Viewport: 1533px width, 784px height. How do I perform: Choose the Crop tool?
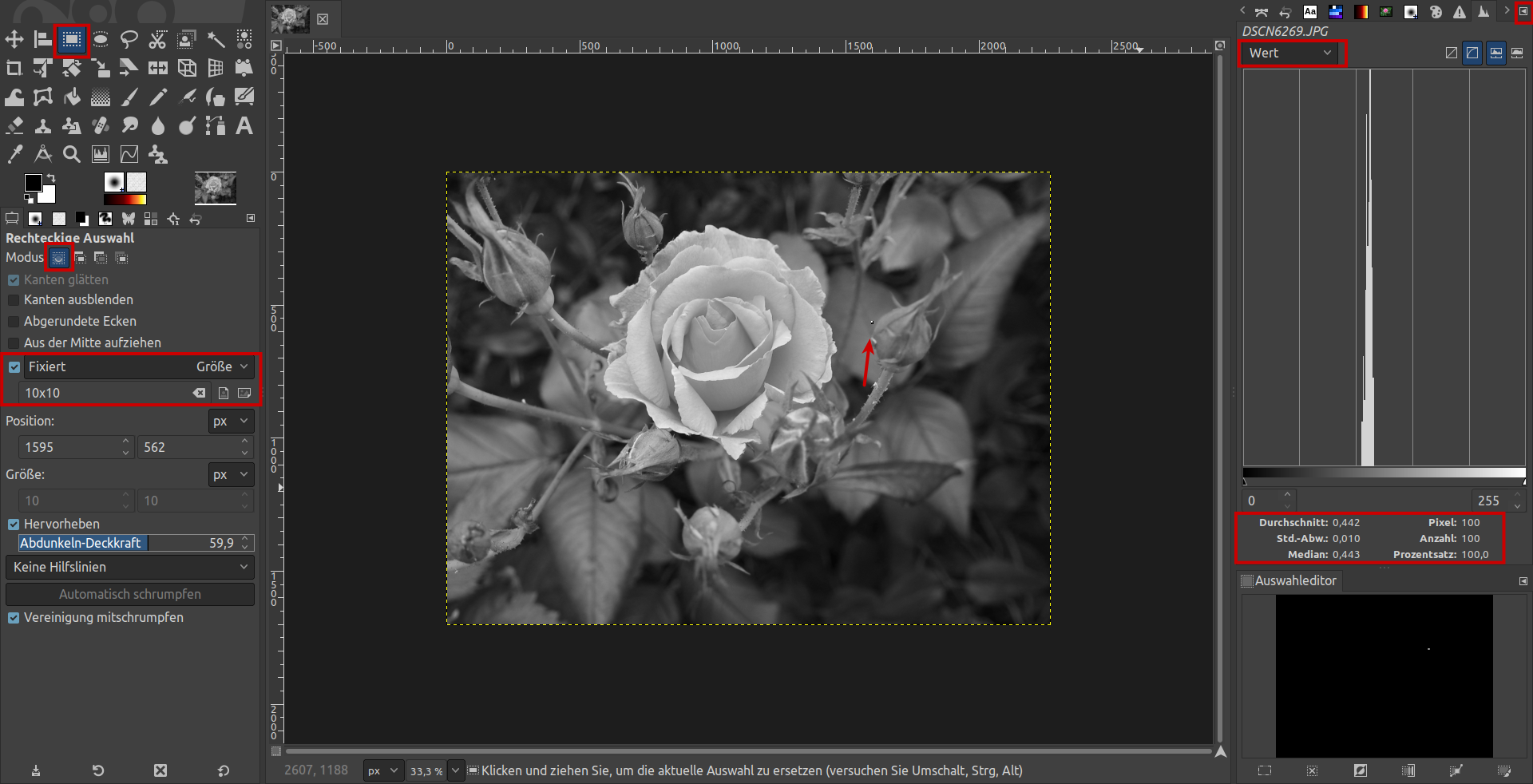click(x=14, y=68)
